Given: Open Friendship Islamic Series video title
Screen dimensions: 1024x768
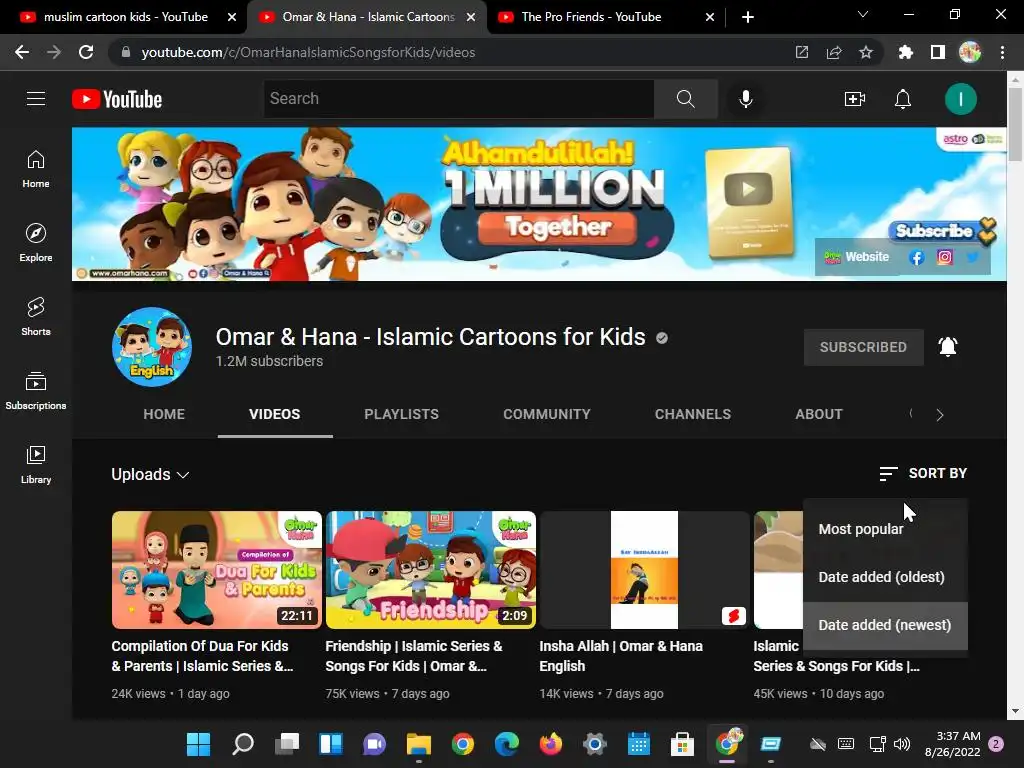Looking at the screenshot, I should 414,656.
